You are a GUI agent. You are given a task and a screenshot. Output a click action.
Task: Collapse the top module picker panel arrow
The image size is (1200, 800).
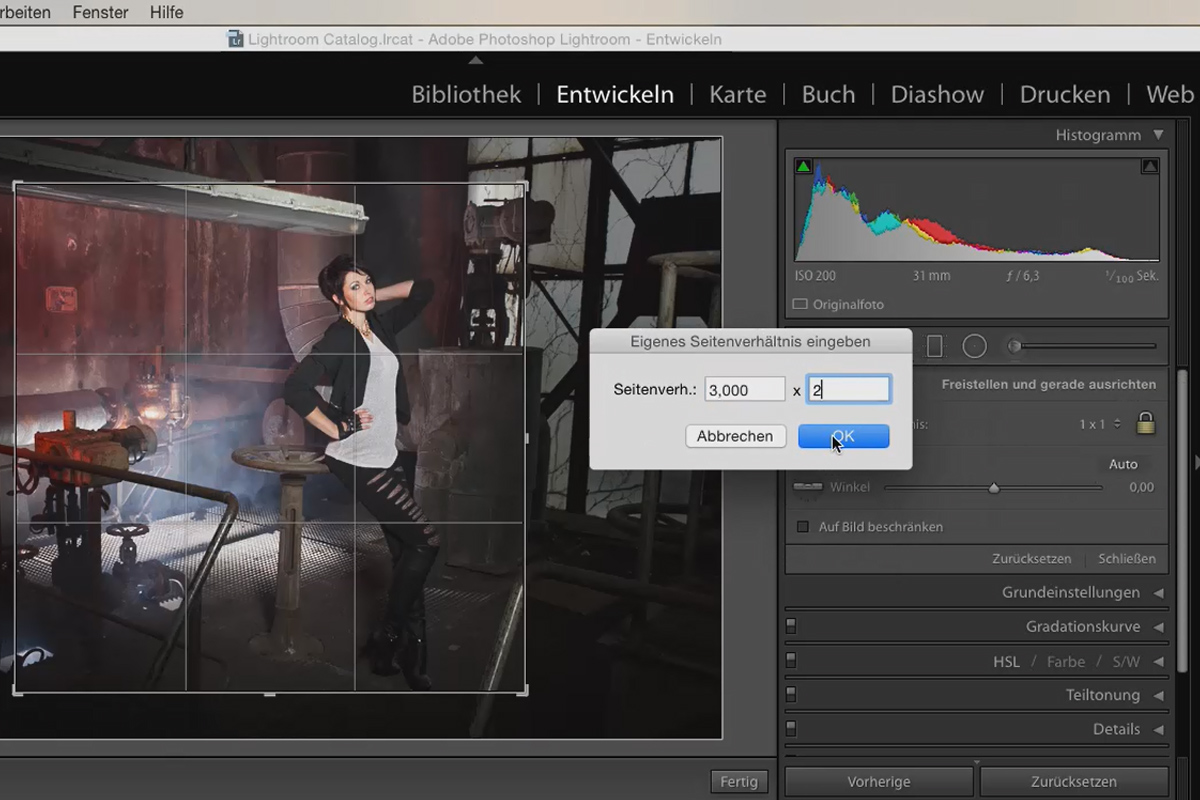pyautogui.click(x=476, y=60)
